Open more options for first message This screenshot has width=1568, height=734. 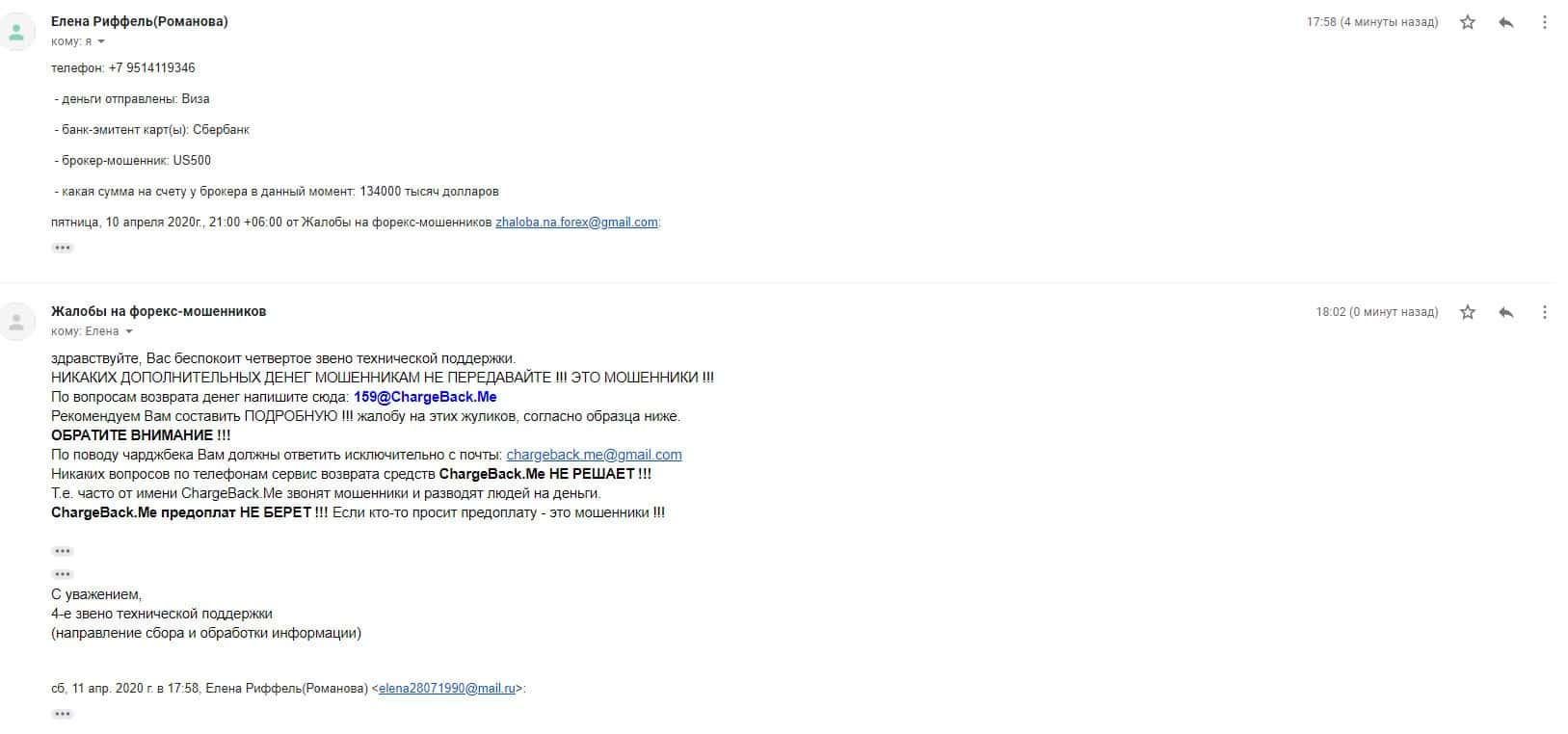pos(1545,22)
